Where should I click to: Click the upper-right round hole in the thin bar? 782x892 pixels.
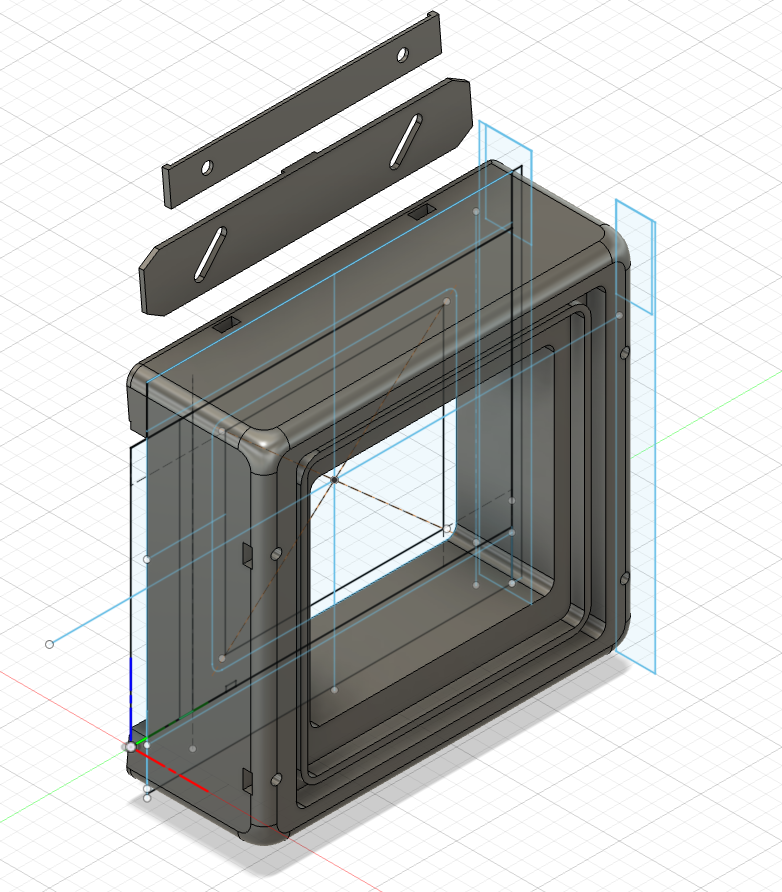point(402,55)
